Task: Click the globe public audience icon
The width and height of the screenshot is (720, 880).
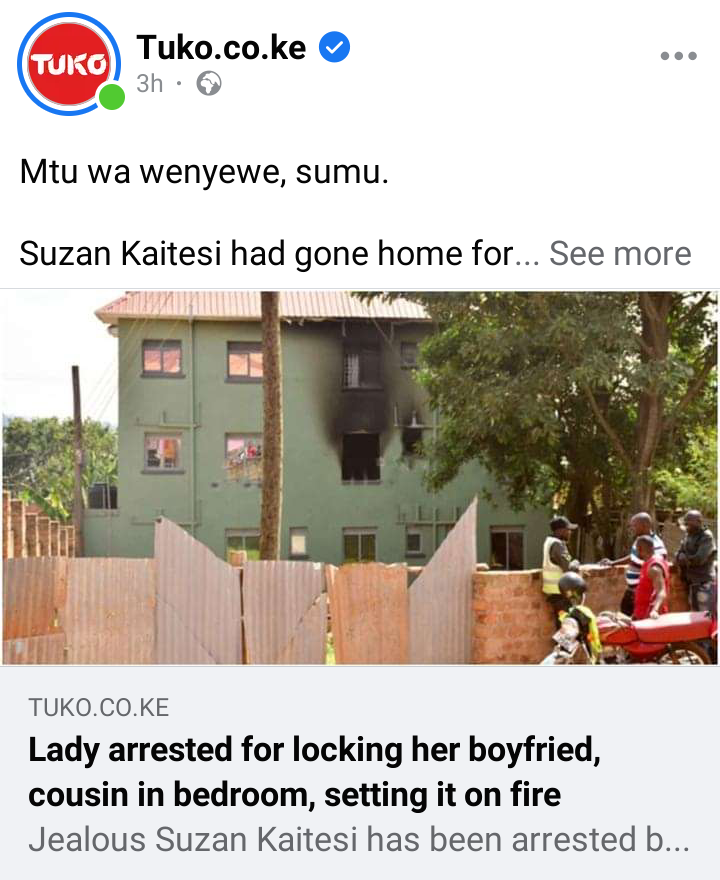Action: 209,84
